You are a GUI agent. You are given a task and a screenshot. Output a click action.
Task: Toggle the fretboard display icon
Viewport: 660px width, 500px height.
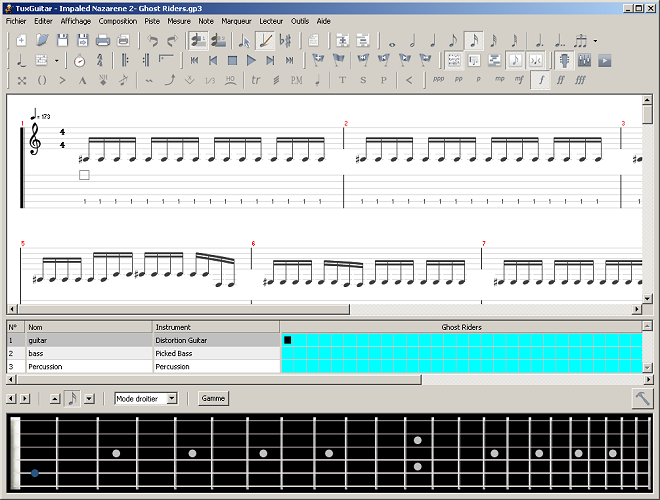coord(564,61)
